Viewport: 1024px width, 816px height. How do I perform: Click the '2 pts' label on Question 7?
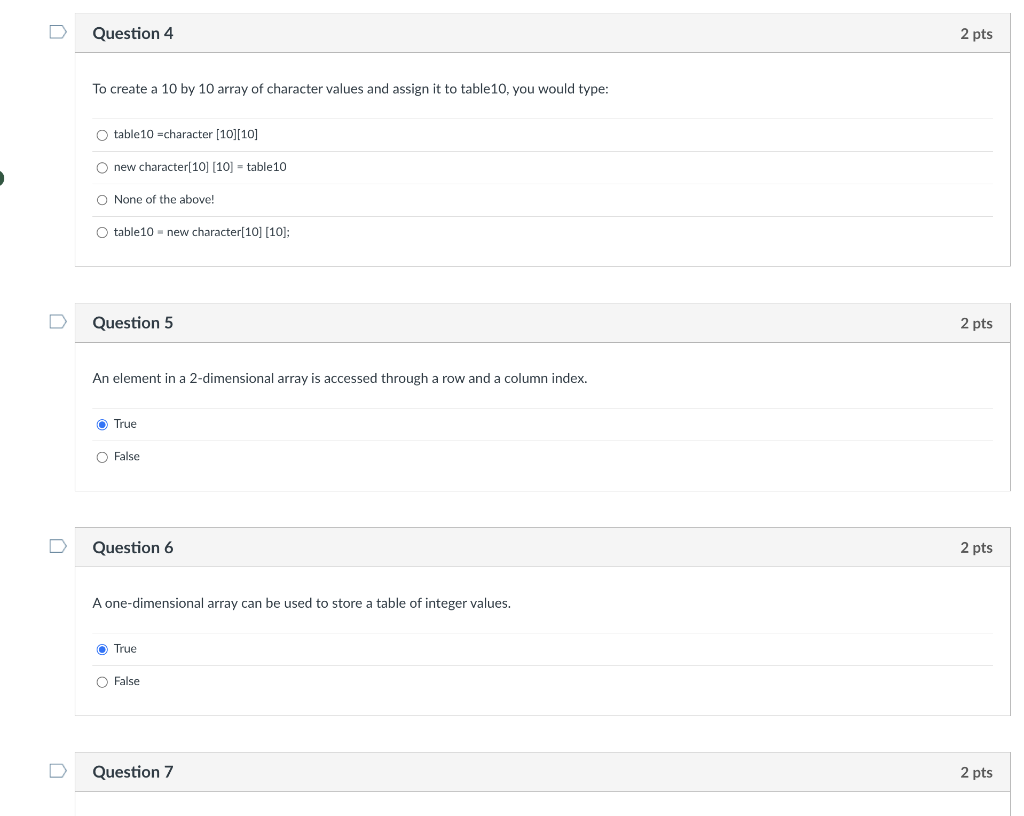[976, 772]
